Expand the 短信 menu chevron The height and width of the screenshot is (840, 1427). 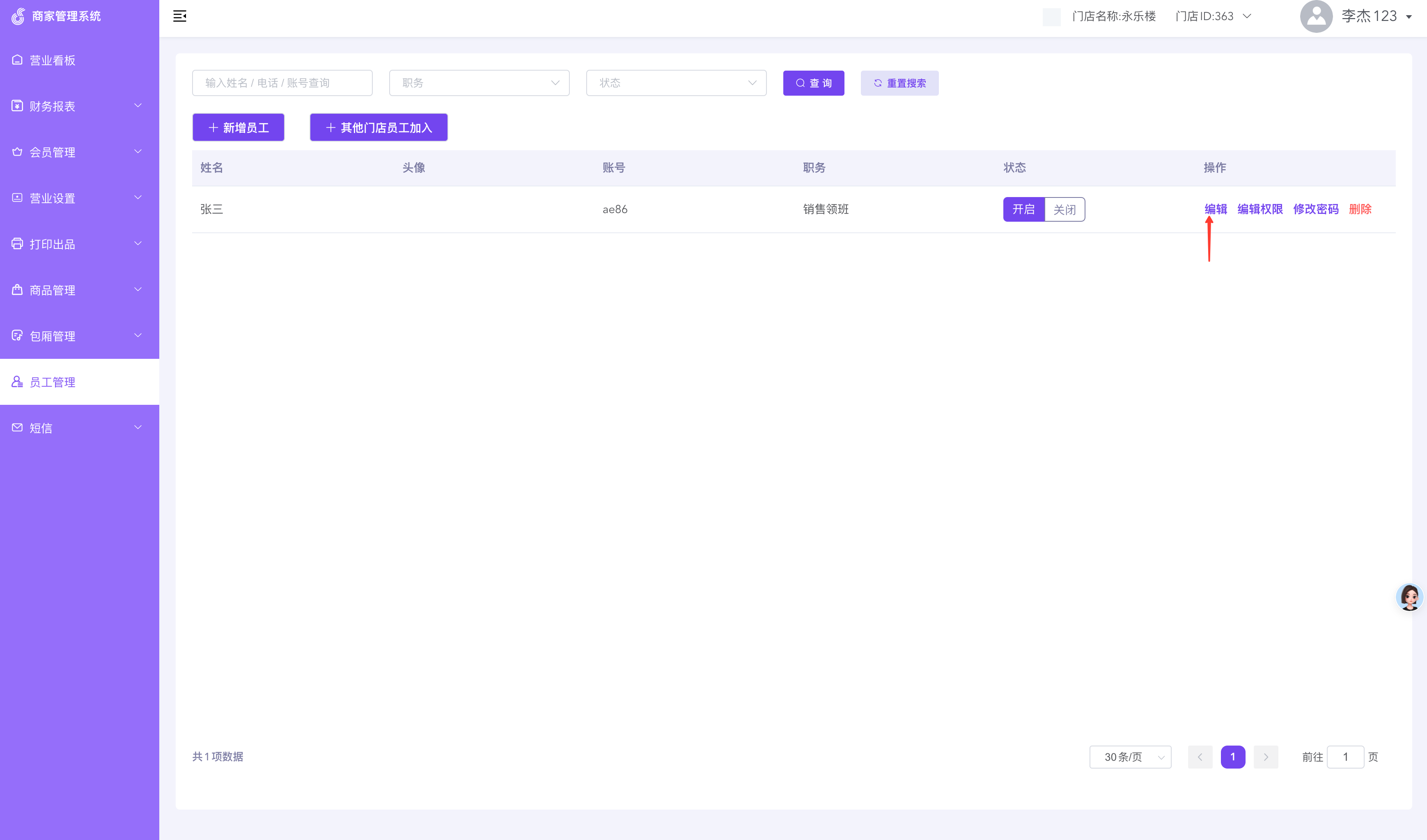(x=138, y=427)
